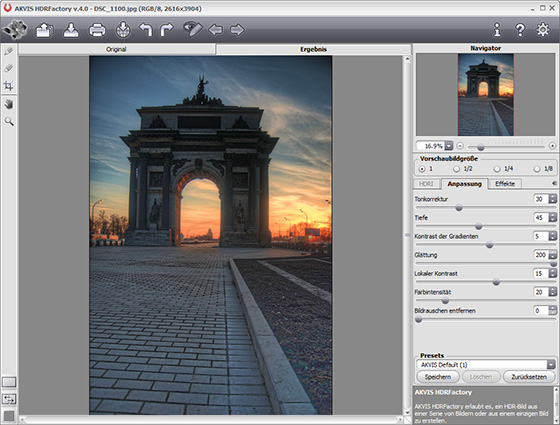The image size is (560, 425).
Task: Select the hand pan tool
Action: (x=9, y=104)
